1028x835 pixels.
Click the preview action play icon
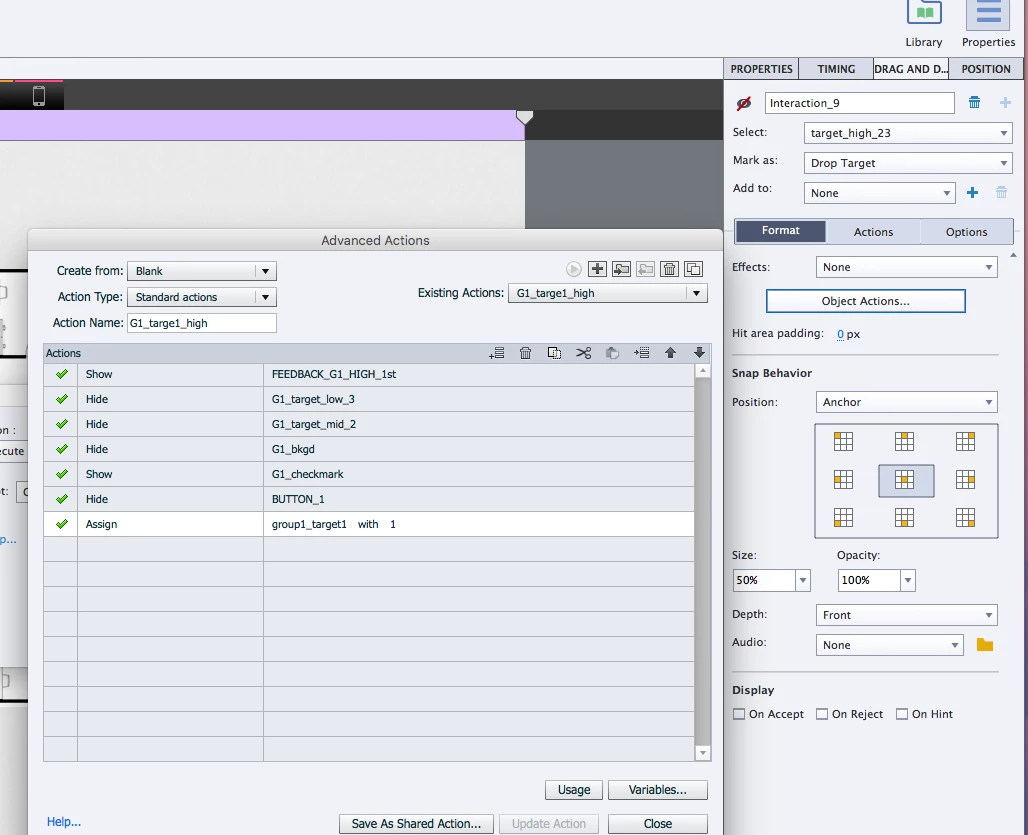tap(574, 269)
